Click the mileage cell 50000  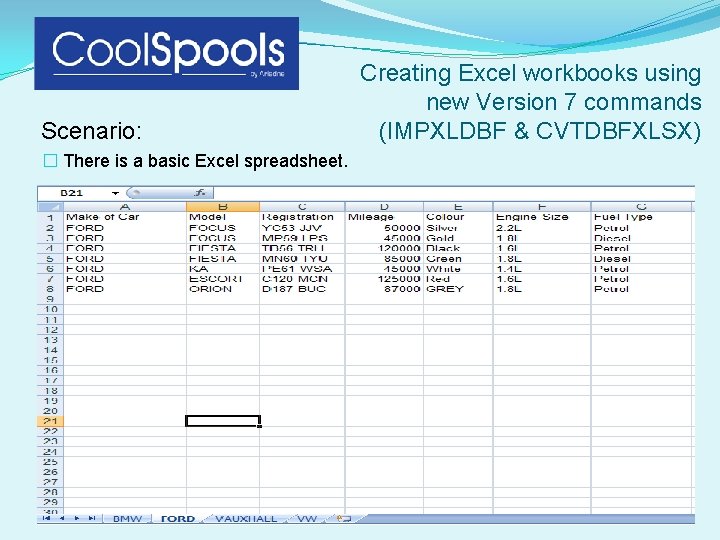click(x=384, y=228)
